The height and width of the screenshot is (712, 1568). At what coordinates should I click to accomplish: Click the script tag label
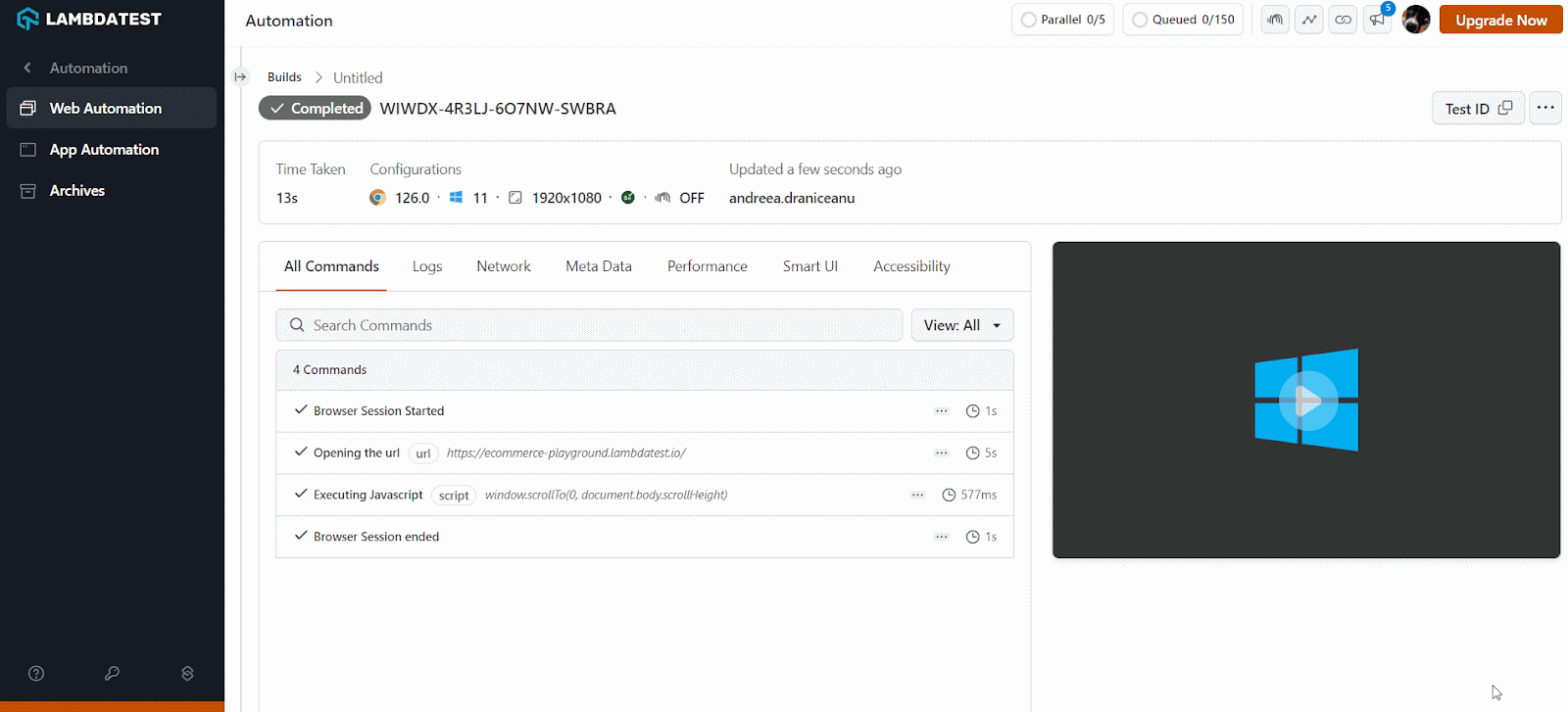[x=454, y=496]
